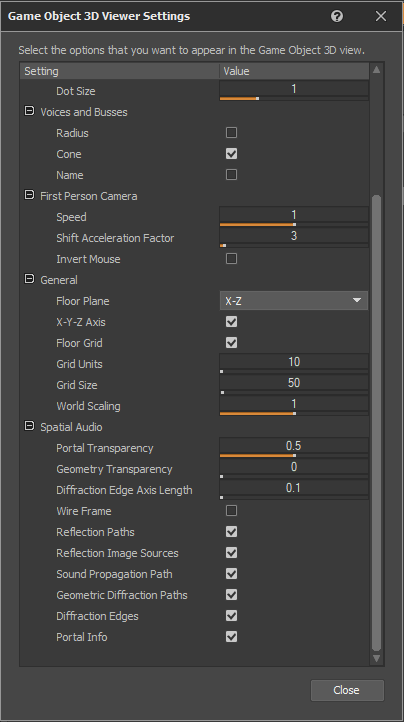Enable the Radius checkbox

[x=231, y=133]
